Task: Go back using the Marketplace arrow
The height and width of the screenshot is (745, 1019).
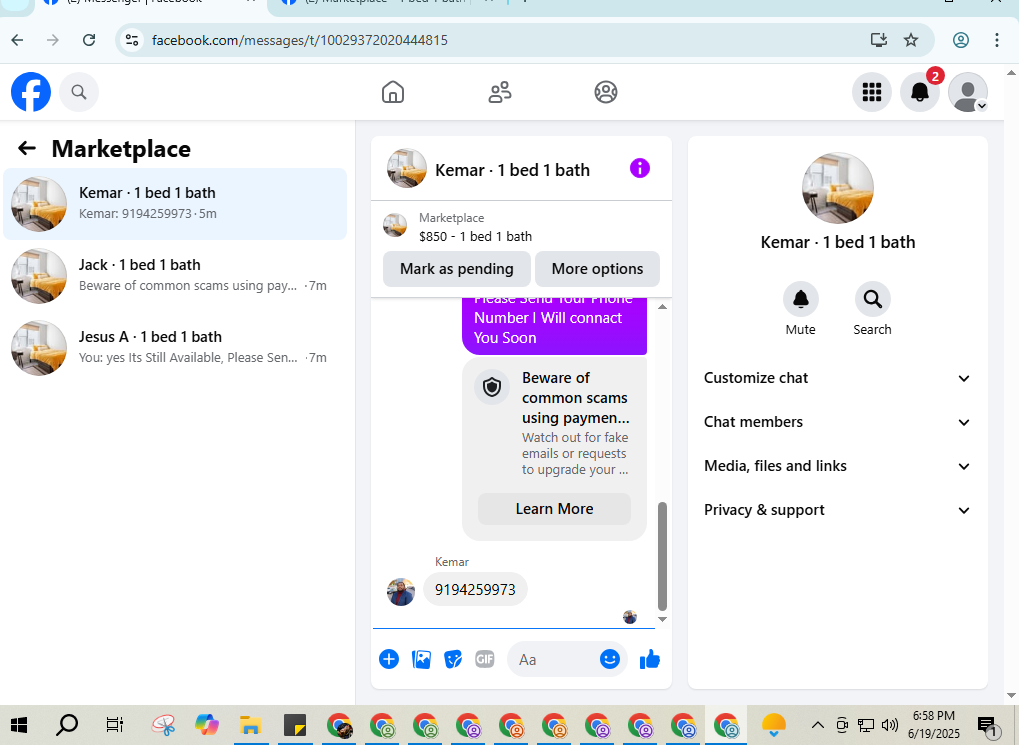Action: (x=27, y=148)
